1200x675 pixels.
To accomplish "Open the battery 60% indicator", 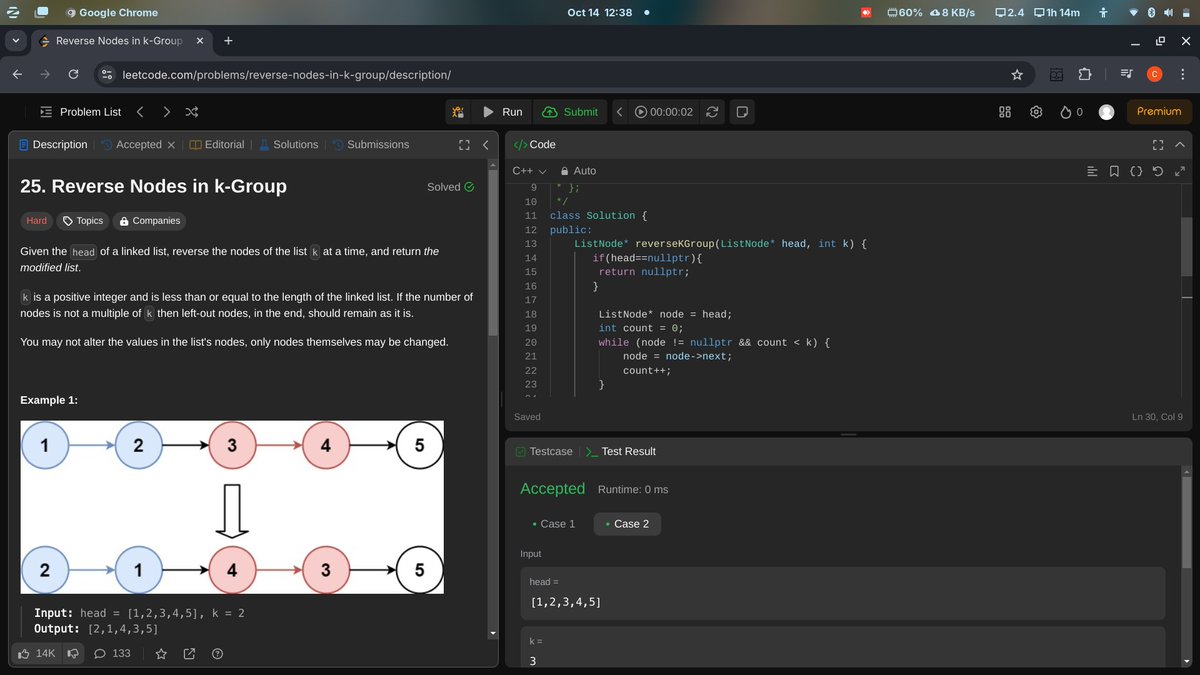I will click(x=905, y=12).
